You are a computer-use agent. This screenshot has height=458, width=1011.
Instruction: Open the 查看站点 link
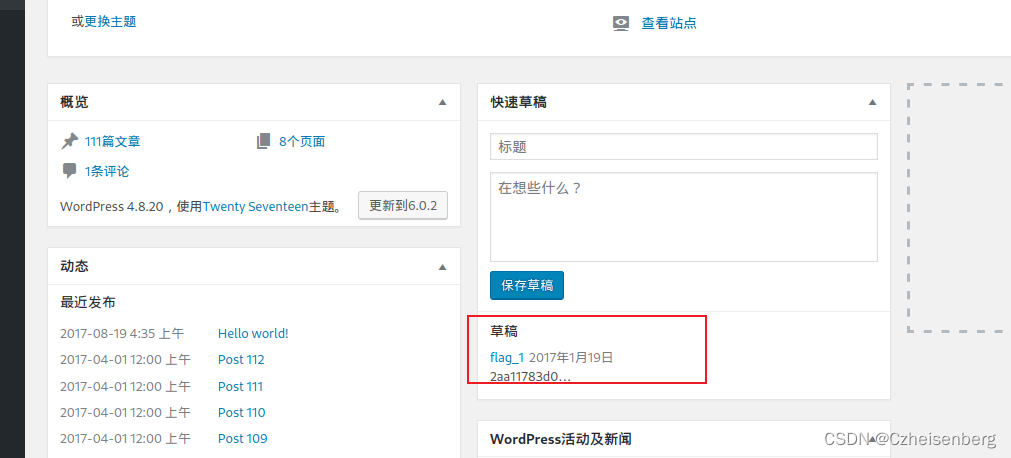669,24
